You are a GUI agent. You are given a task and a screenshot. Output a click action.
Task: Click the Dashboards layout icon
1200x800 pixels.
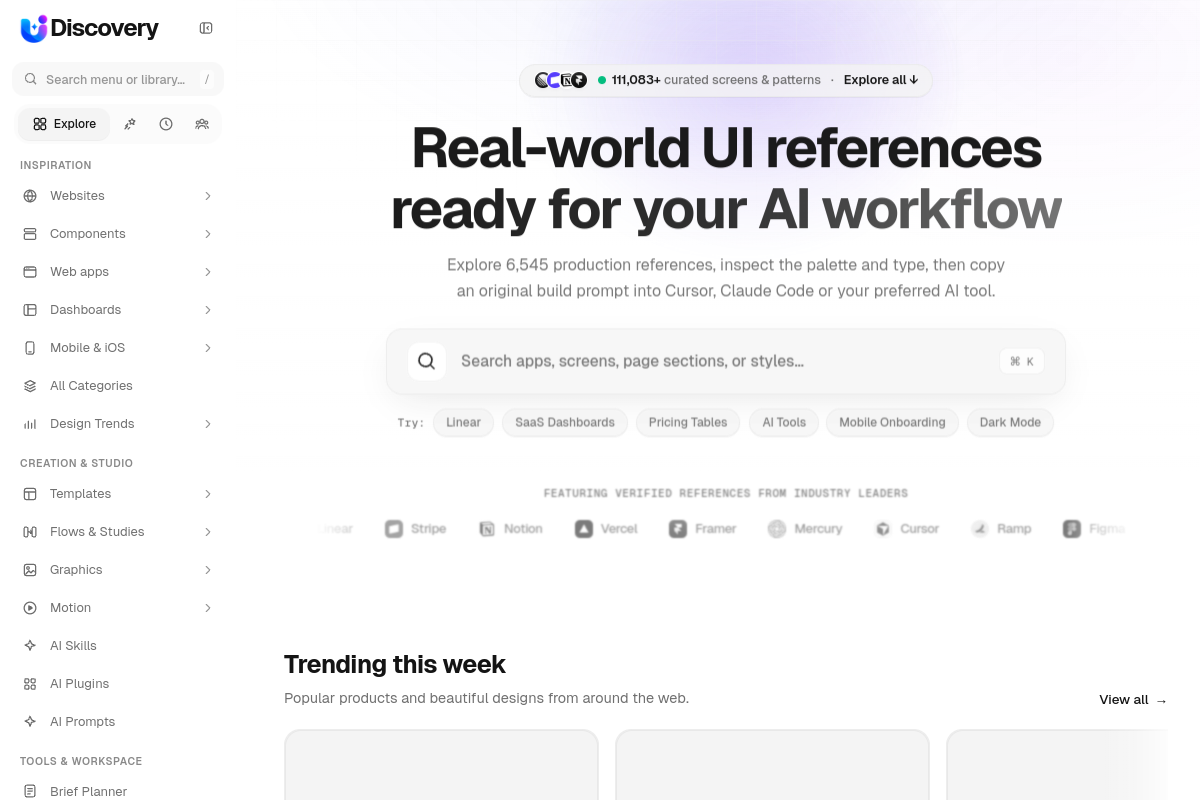point(30,310)
